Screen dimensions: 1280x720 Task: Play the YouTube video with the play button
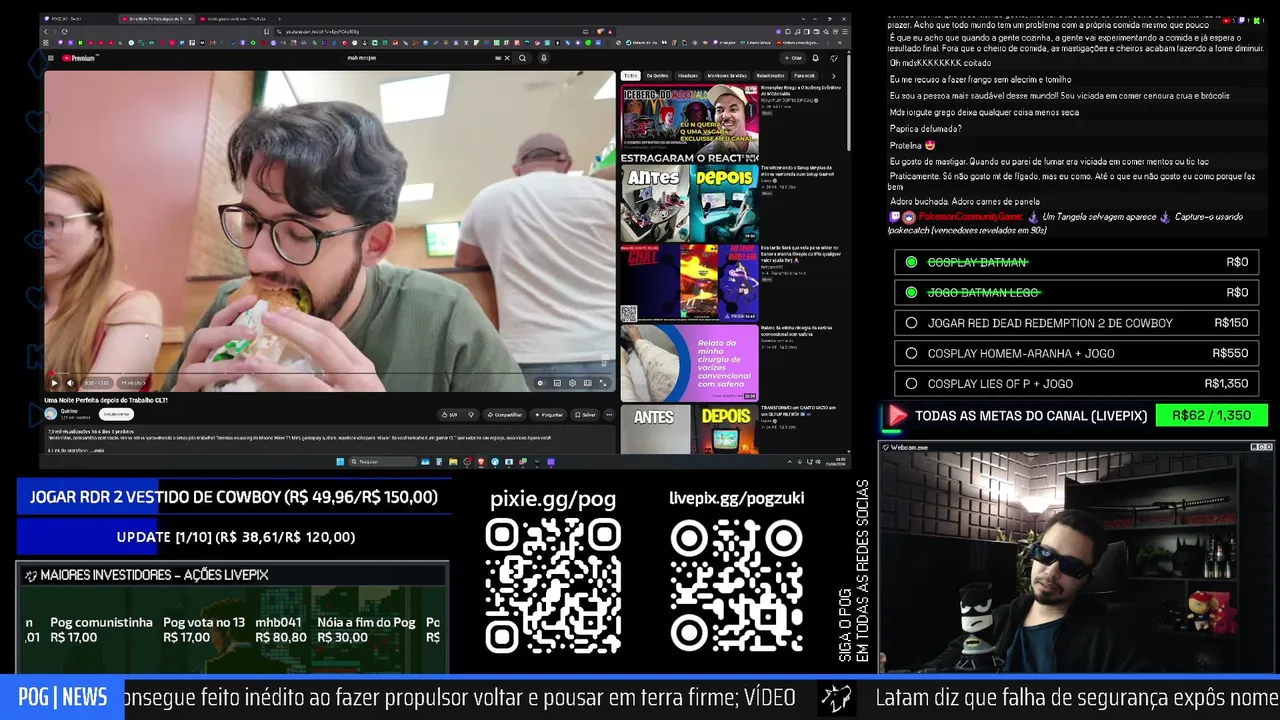pos(54,383)
